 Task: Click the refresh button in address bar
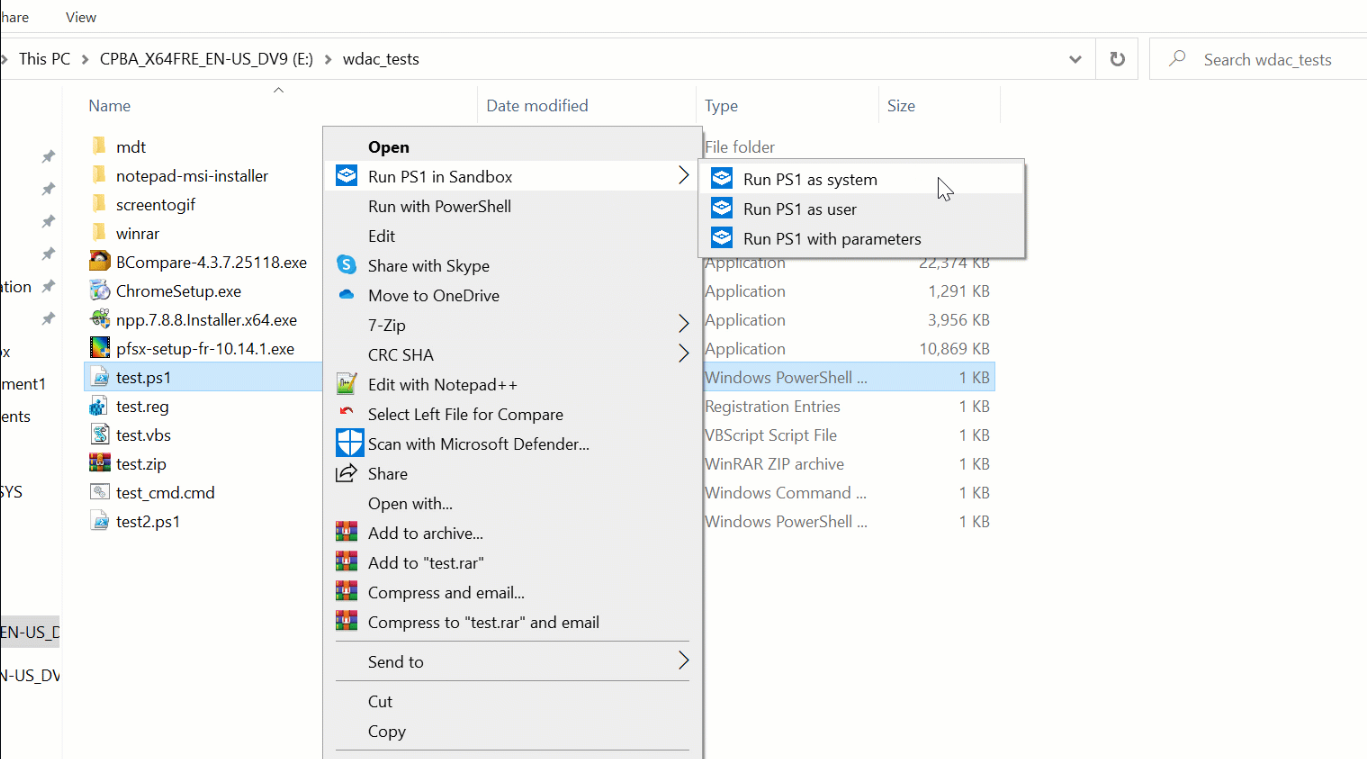click(x=1117, y=59)
